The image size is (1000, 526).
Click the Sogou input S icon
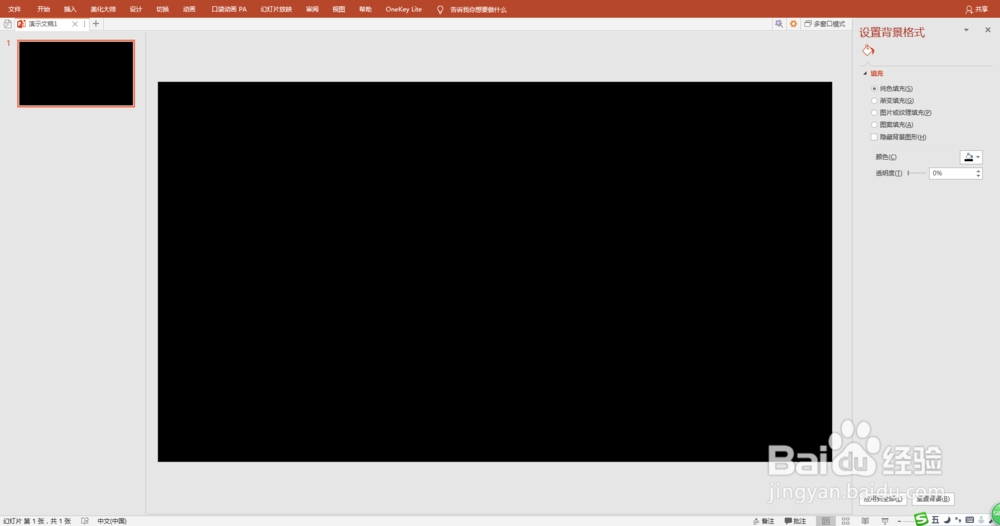921,520
